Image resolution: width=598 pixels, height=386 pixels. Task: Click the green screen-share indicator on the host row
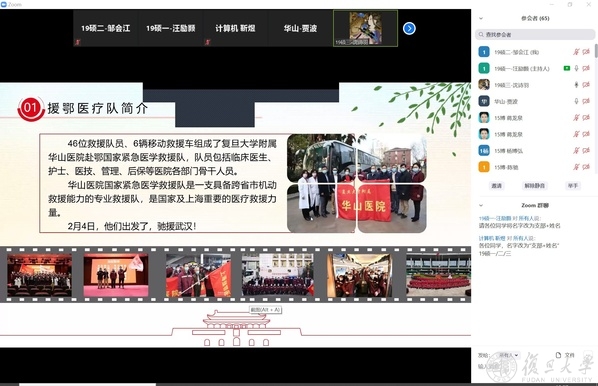click(x=567, y=68)
